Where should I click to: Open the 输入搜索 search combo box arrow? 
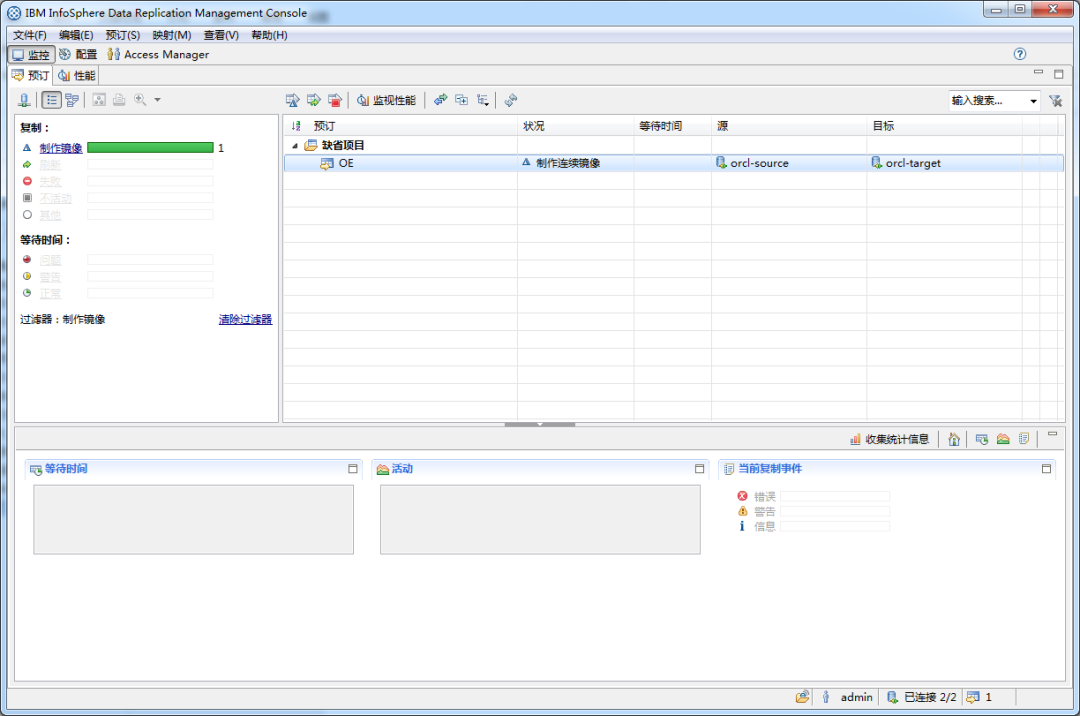(x=1033, y=101)
